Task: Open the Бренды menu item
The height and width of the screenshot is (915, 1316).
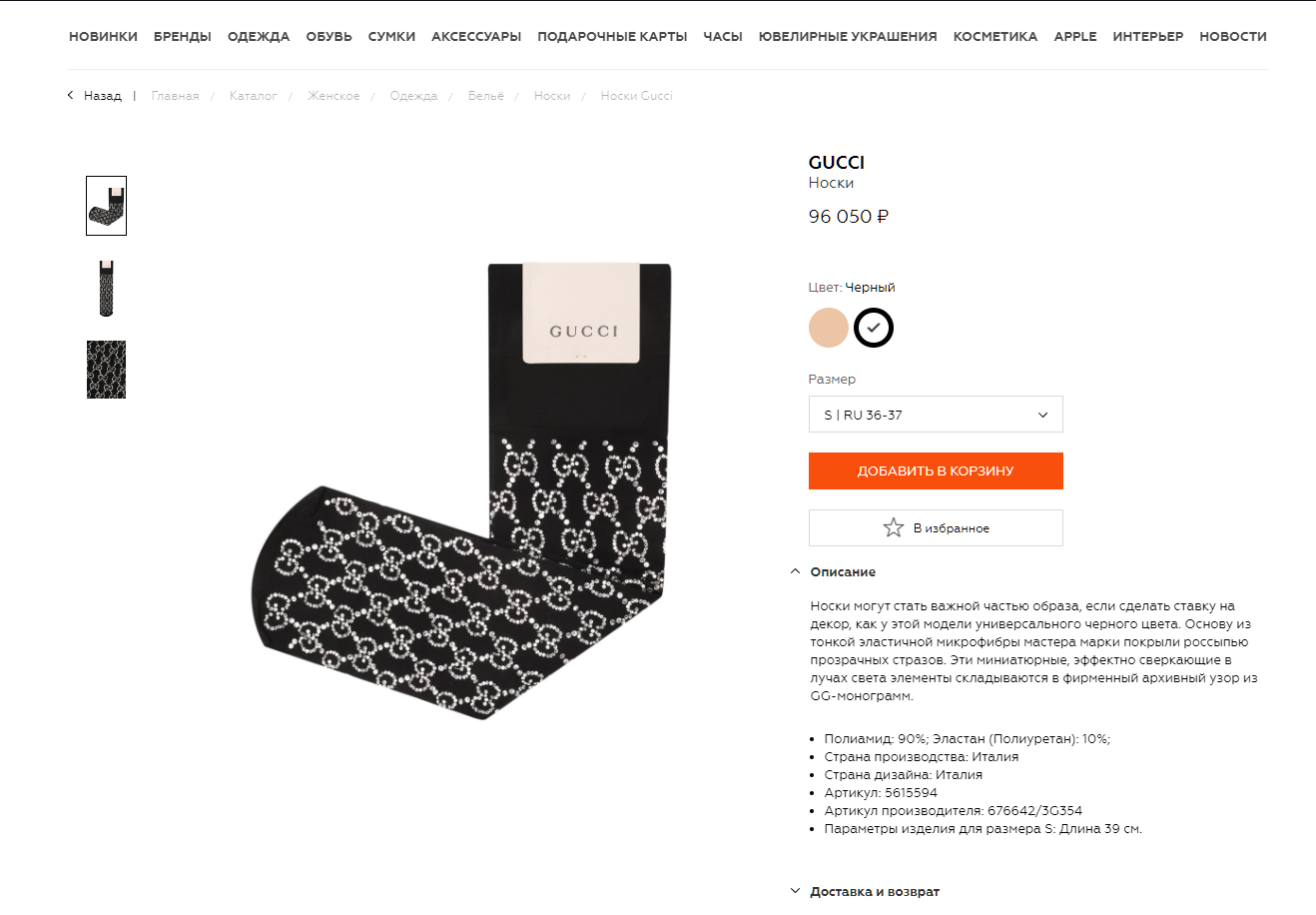Action: 183,36
